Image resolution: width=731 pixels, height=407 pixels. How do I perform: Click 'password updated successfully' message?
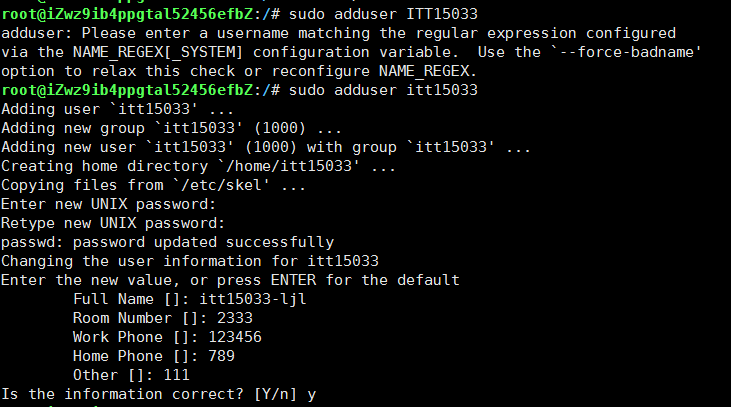pos(203,242)
